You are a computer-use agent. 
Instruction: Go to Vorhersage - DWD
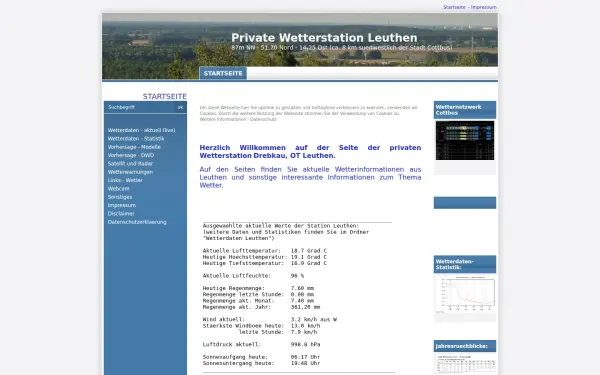pos(130,155)
